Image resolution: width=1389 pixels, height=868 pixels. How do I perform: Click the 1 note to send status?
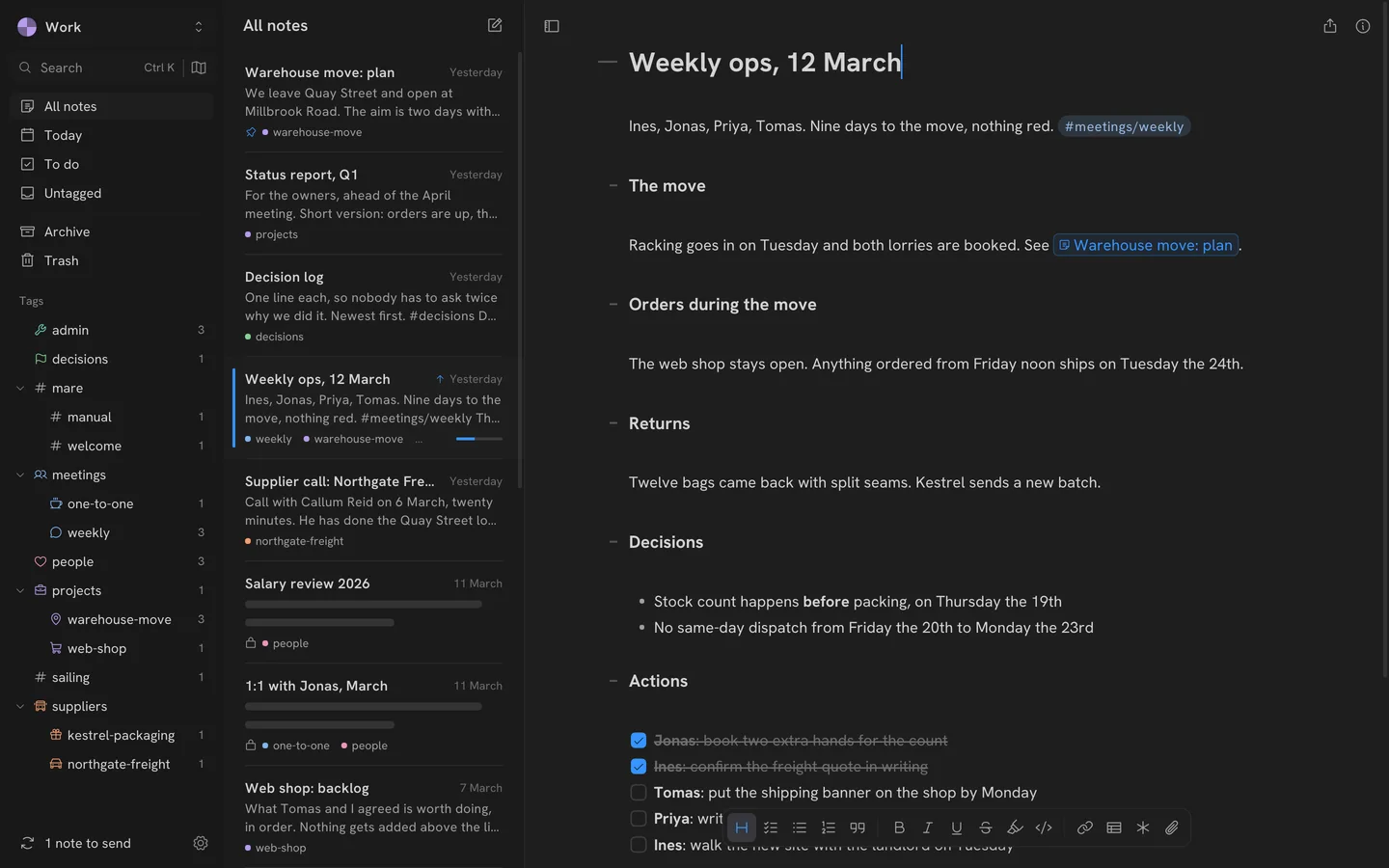coord(76,843)
